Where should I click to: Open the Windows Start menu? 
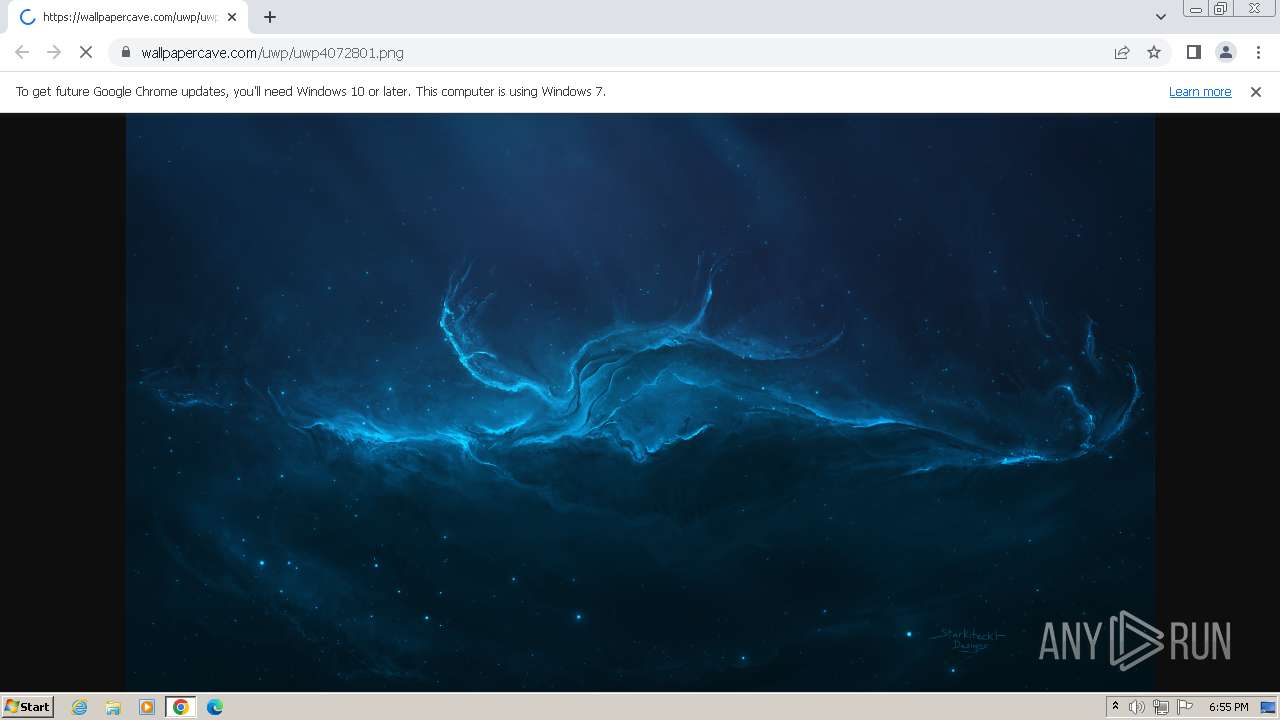[x=28, y=706]
